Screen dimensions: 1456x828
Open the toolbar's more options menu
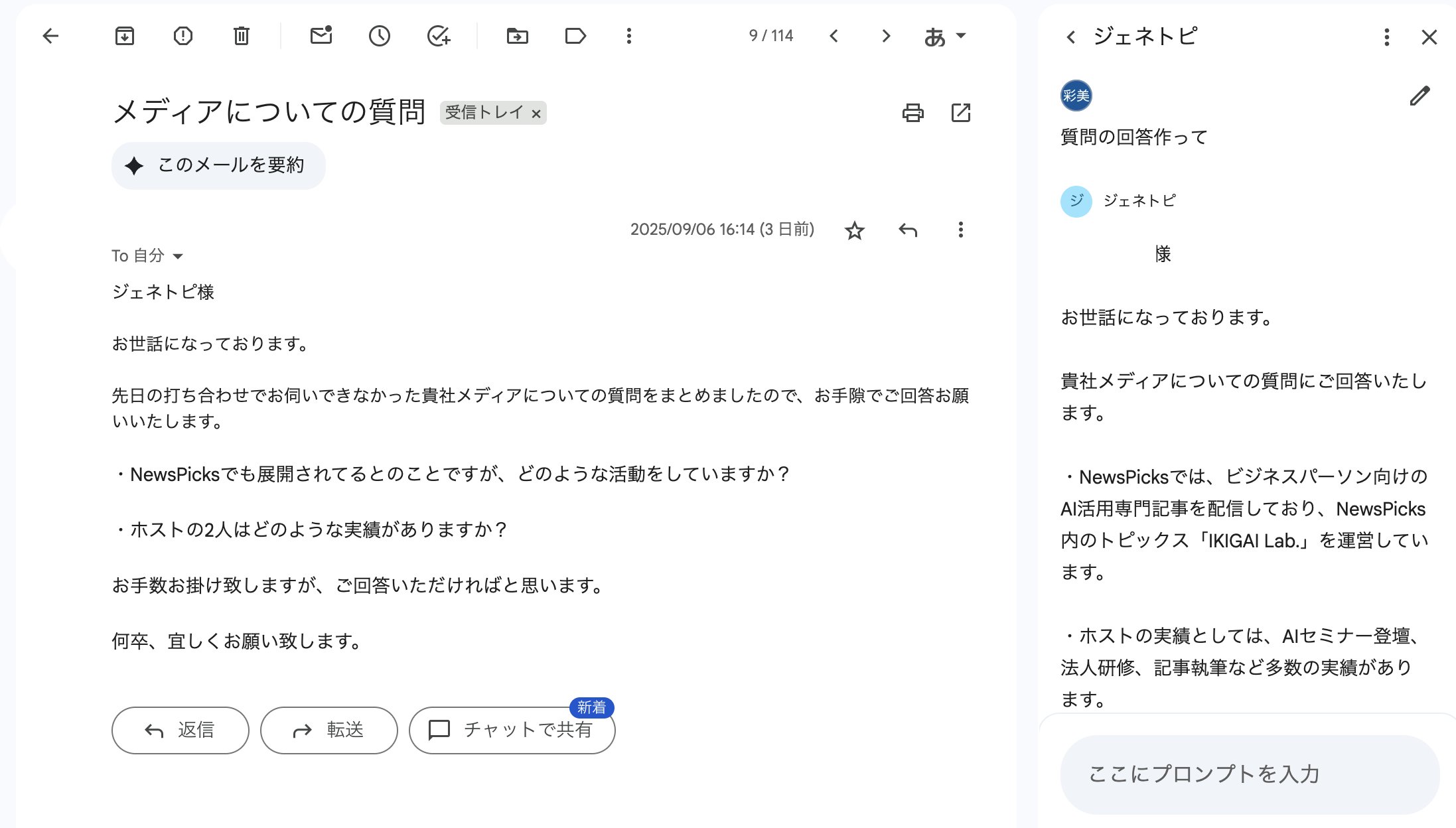[629, 36]
